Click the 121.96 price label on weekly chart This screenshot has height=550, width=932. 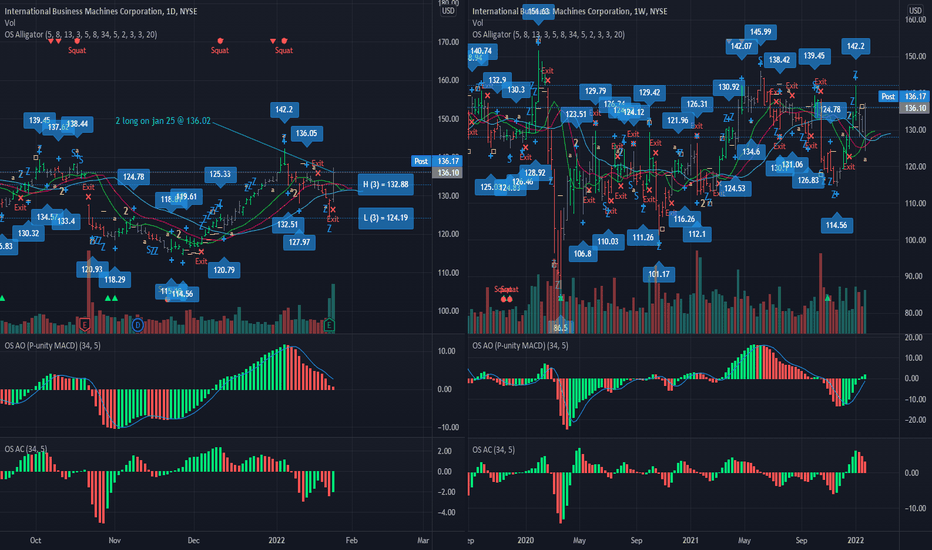pyautogui.click(x=678, y=120)
